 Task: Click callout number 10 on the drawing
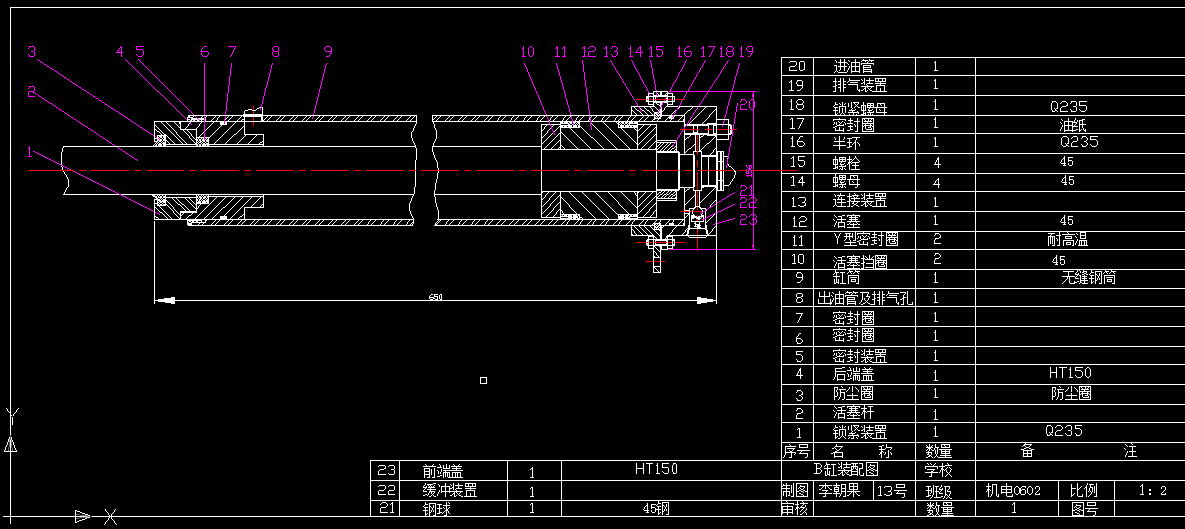tap(528, 51)
